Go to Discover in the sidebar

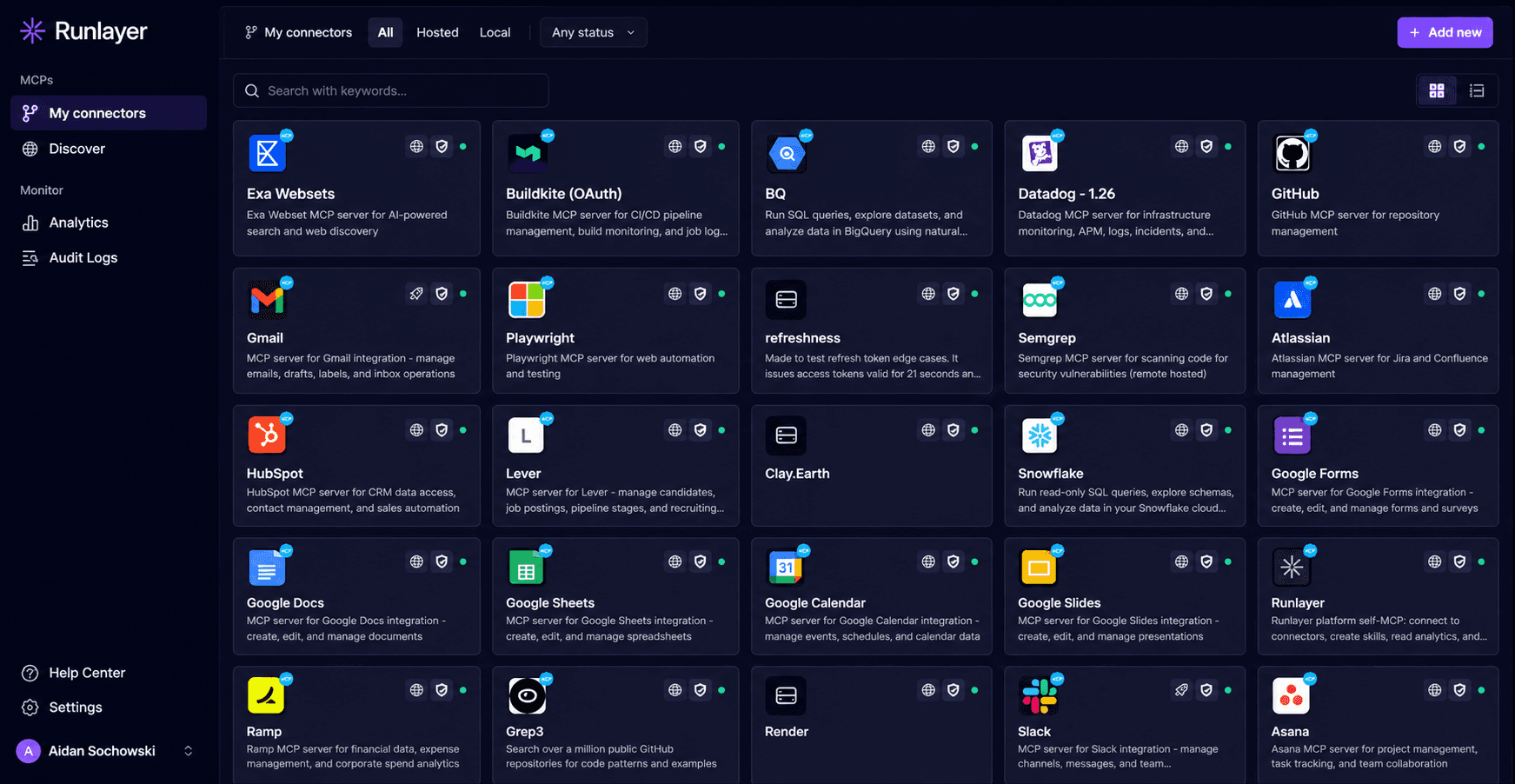click(x=109, y=149)
